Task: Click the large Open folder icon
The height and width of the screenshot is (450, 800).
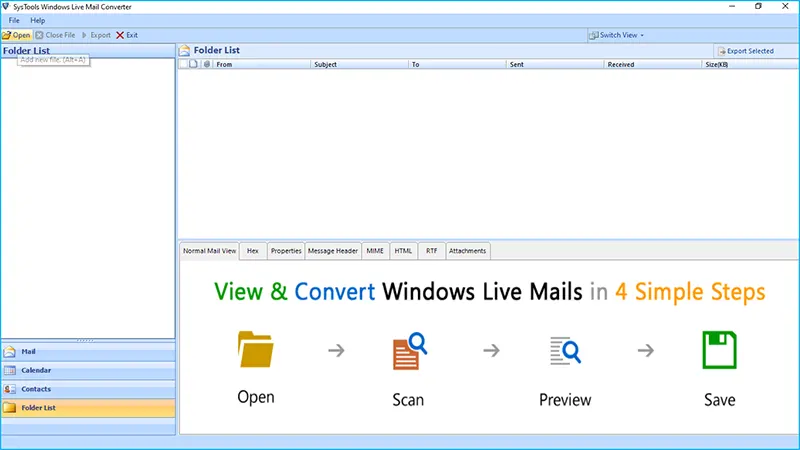Action: pyautogui.click(x=256, y=349)
